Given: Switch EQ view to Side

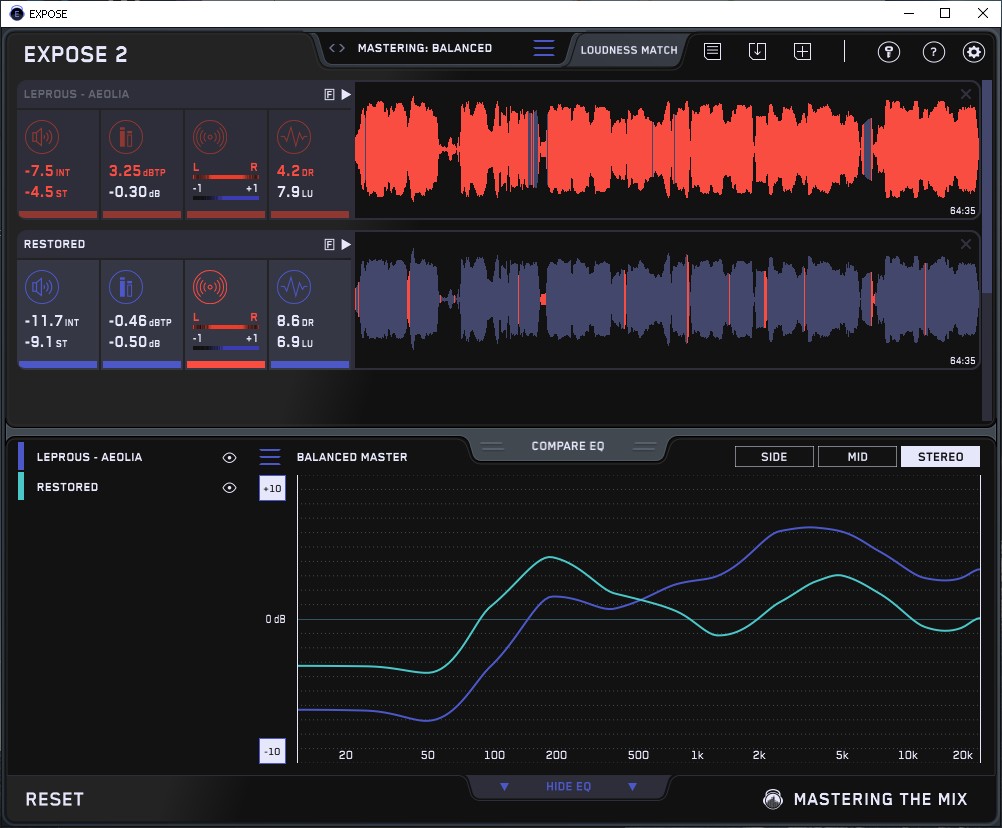Looking at the screenshot, I should (x=774, y=457).
